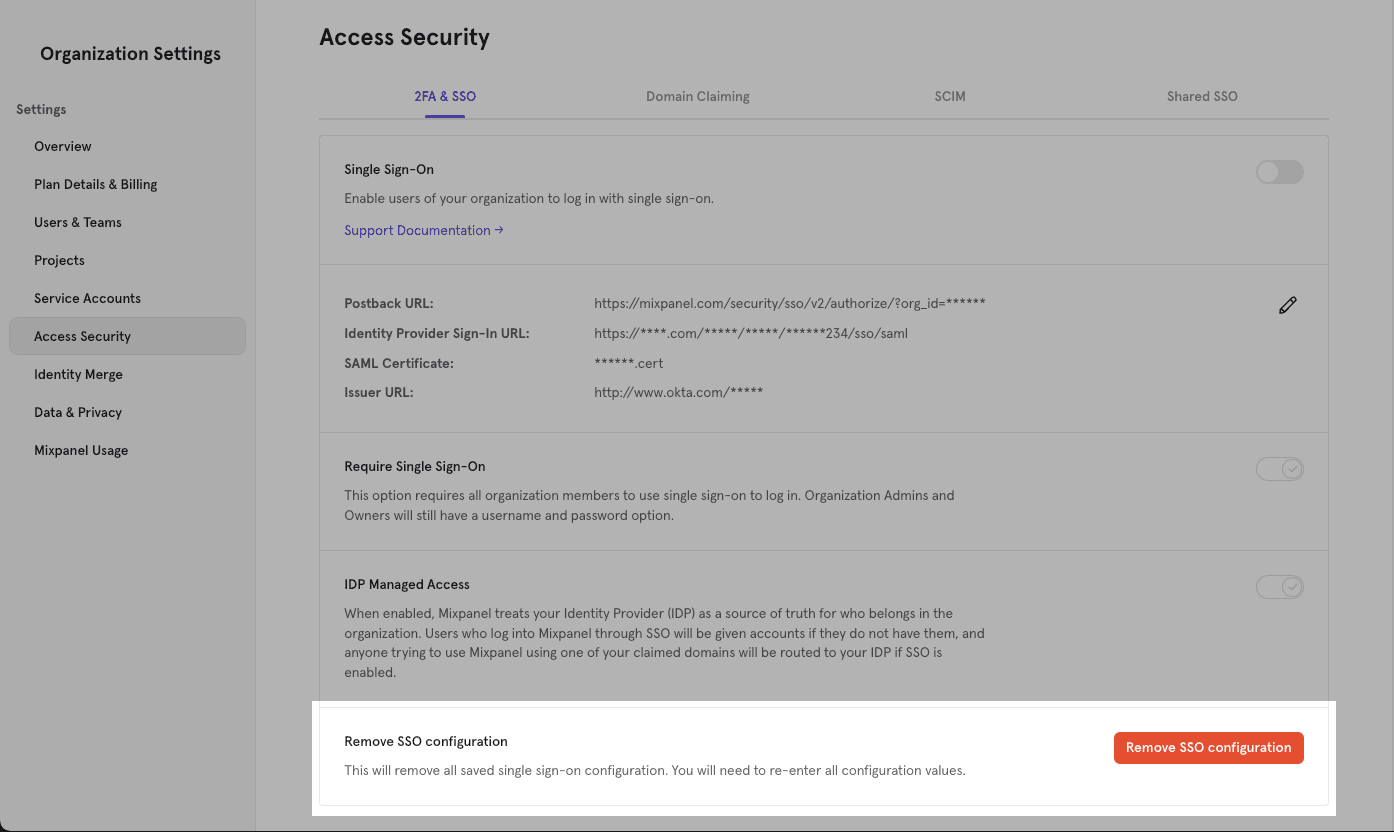Check Mixpanel Usage page
This screenshot has width=1394, height=832.
81,450
